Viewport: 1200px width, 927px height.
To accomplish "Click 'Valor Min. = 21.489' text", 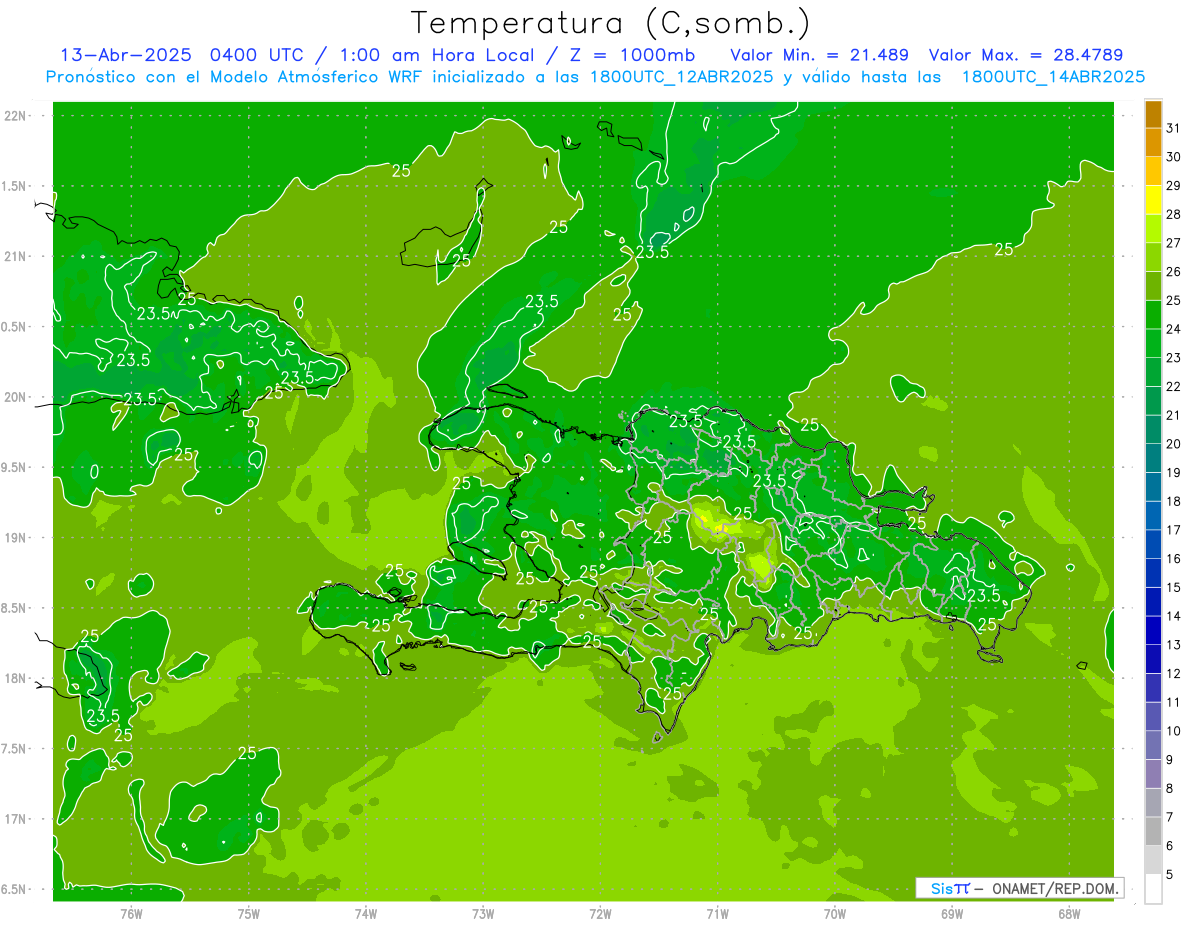I will (820, 54).
